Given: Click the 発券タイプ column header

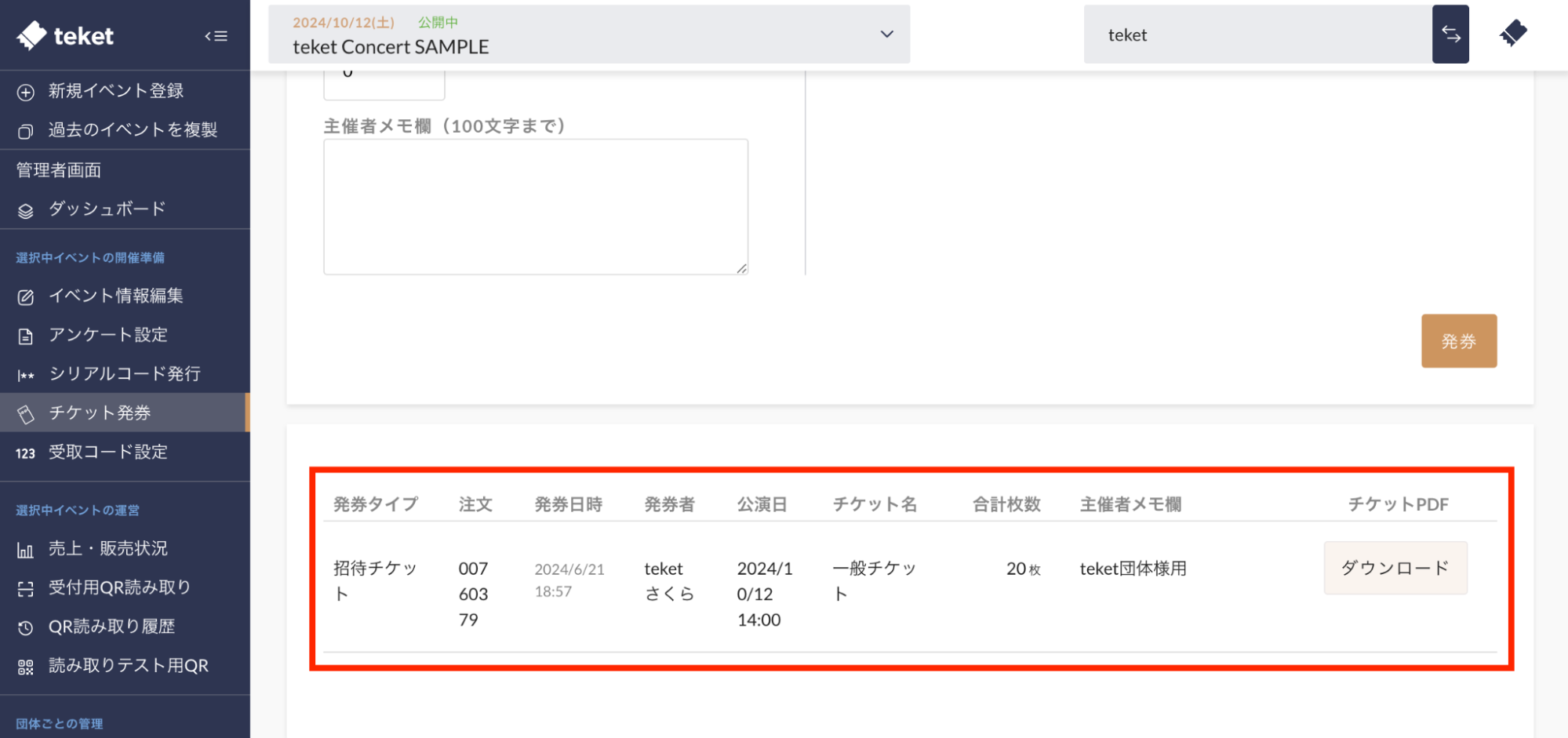Looking at the screenshot, I should click(376, 504).
